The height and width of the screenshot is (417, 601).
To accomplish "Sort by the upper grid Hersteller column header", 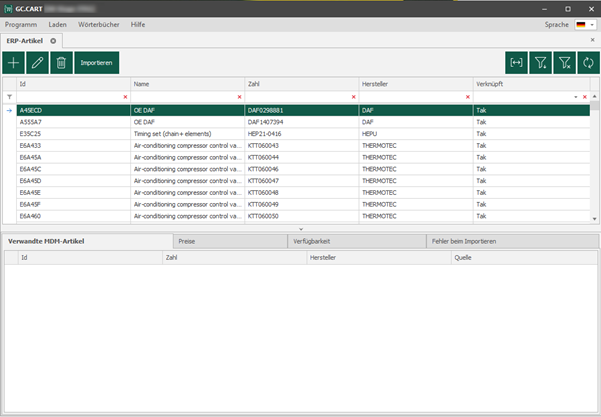I will 416,84.
